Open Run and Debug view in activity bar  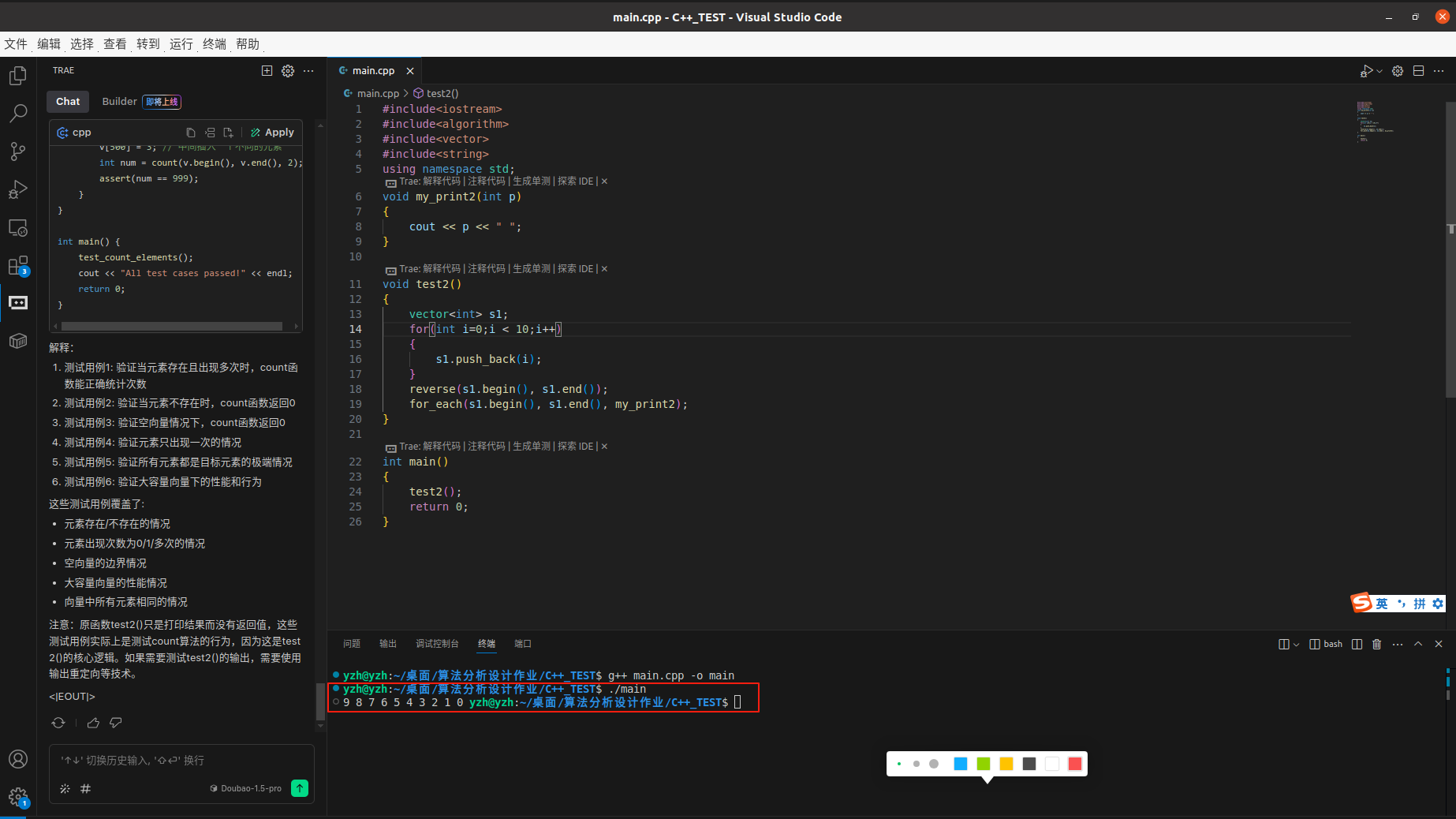tap(18, 189)
